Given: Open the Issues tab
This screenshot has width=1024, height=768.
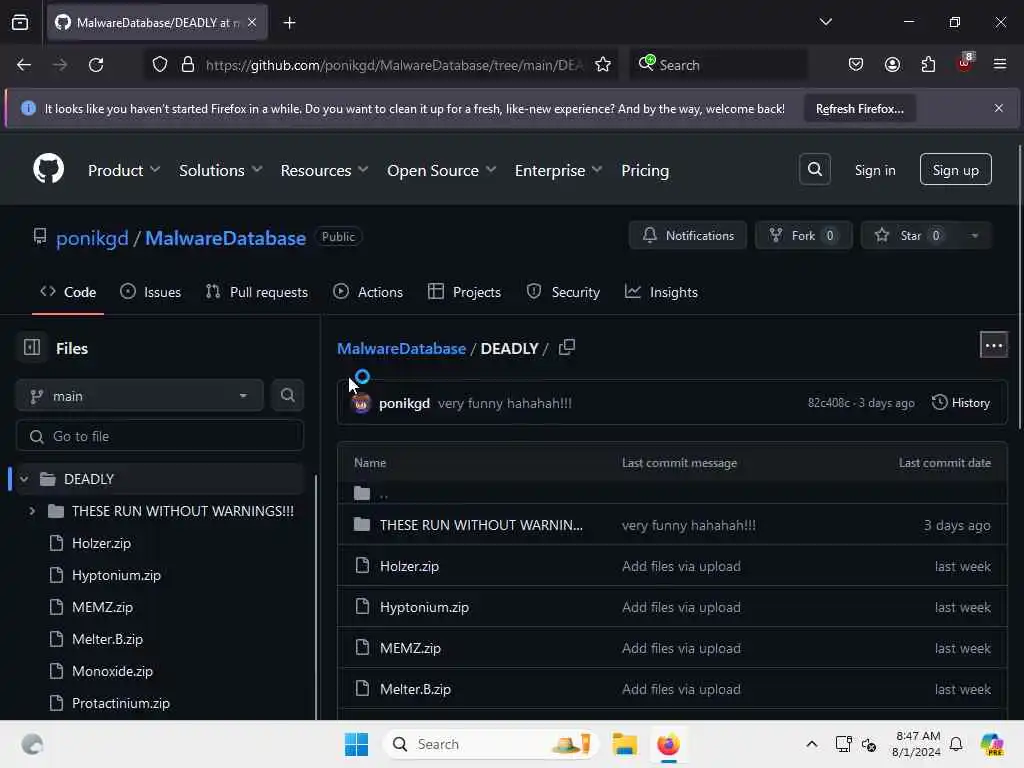Looking at the screenshot, I should (151, 293).
